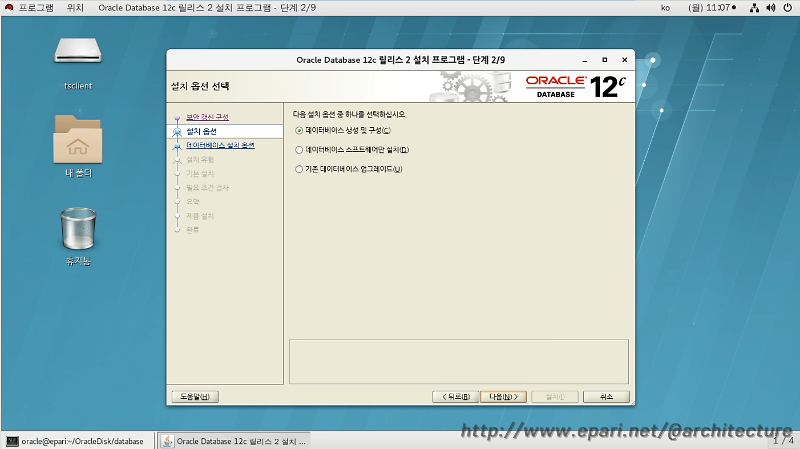Select 데이터베이스 생성 및 구성 radio option
This screenshot has height=449, width=800.
pos(299,131)
